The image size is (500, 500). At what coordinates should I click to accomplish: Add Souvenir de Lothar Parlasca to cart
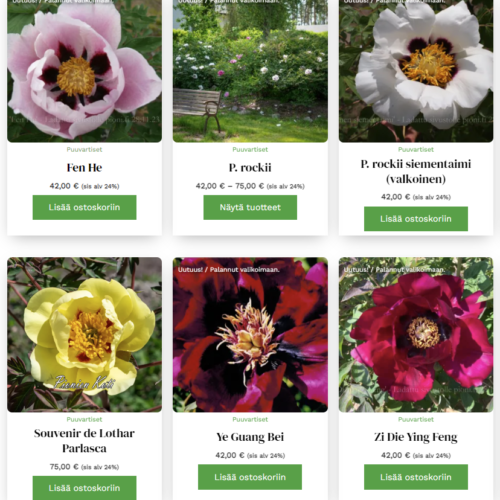[x=84, y=488]
